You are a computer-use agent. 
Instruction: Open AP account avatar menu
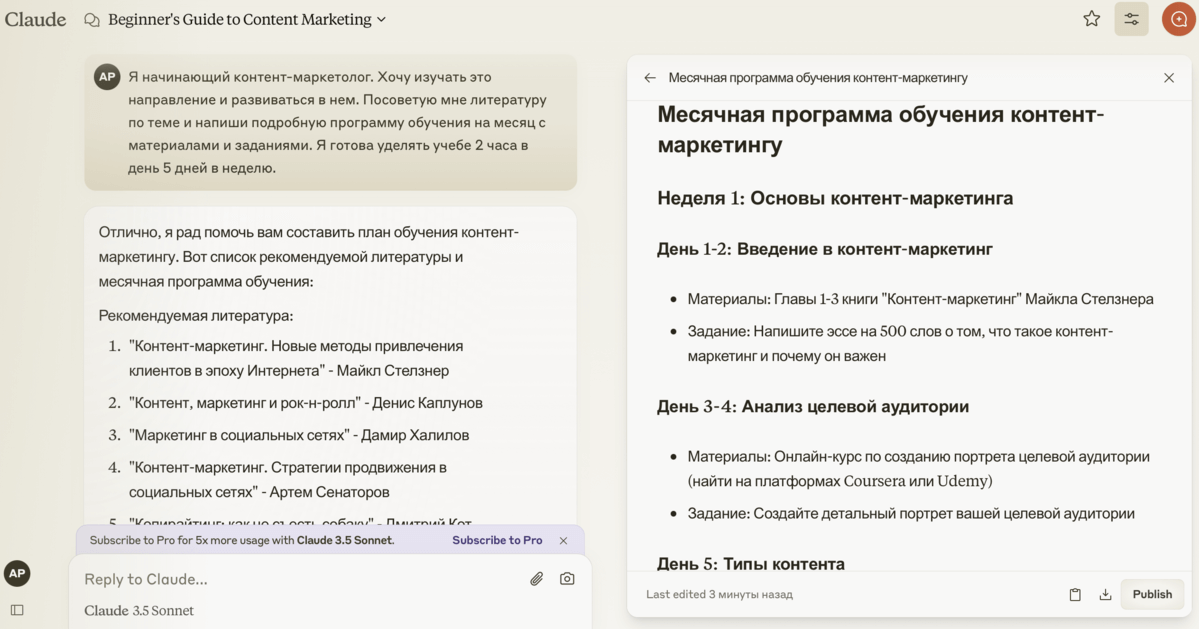click(17, 573)
